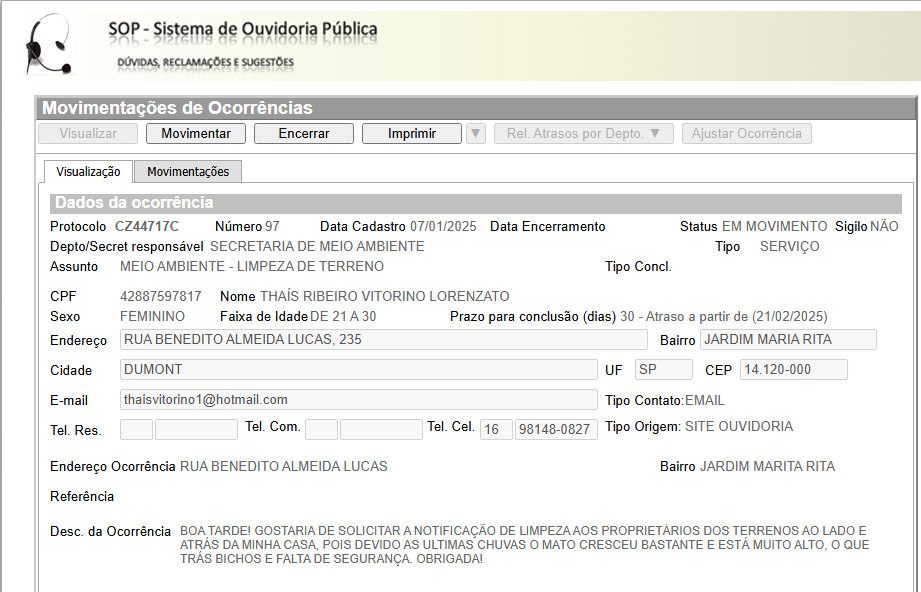
Task: Click Encerrar to close the occurrence
Action: click(303, 134)
